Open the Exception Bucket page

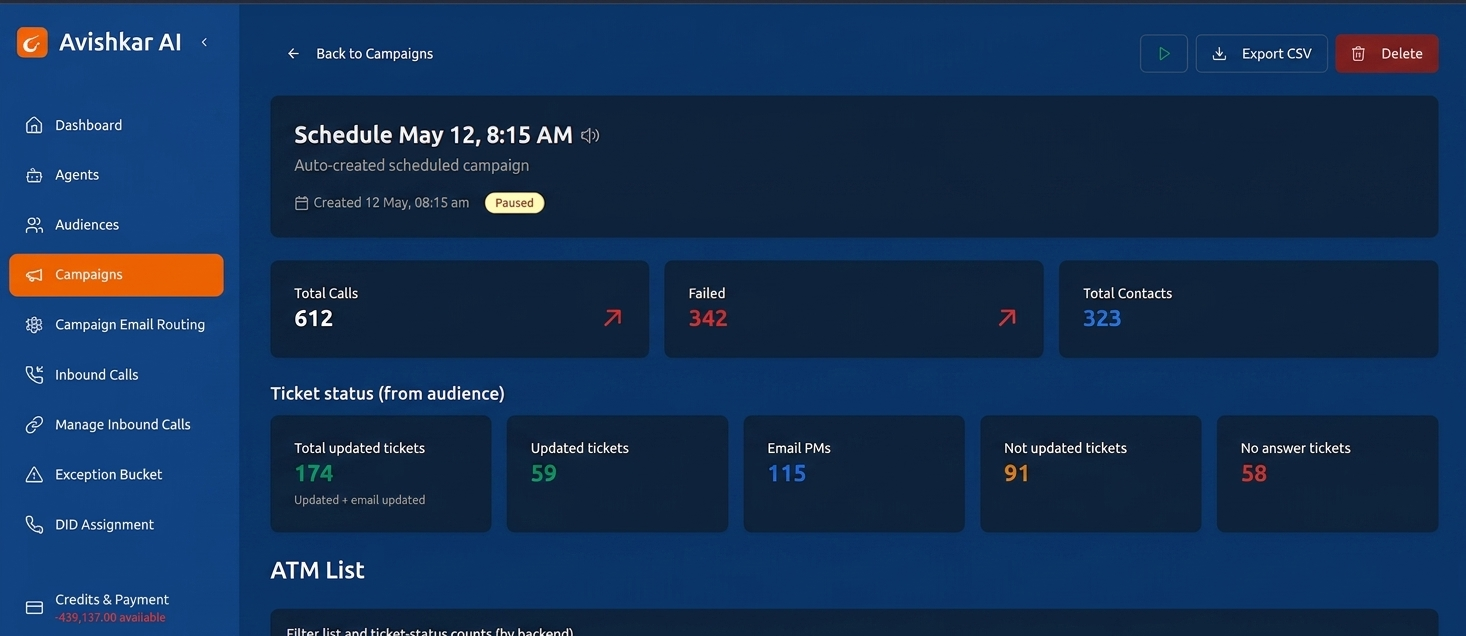116,475
